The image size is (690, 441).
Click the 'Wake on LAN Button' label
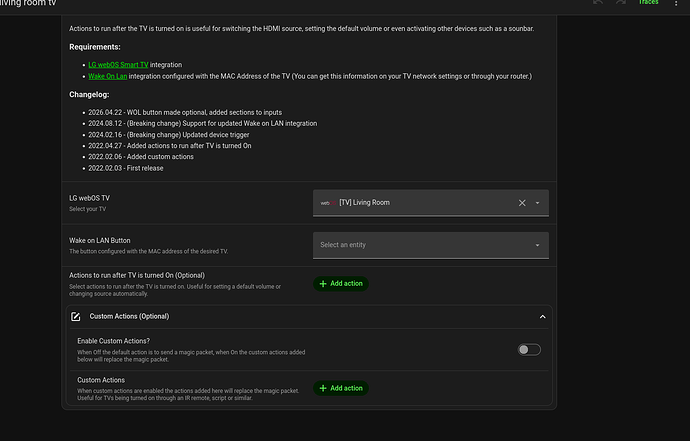[99, 240]
